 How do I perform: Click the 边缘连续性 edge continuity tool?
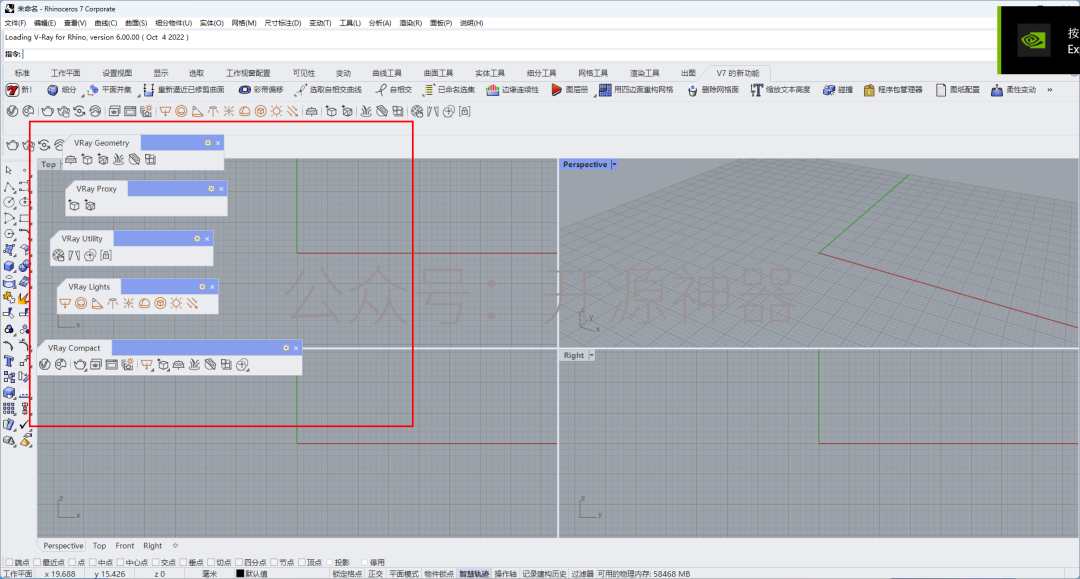[512, 90]
